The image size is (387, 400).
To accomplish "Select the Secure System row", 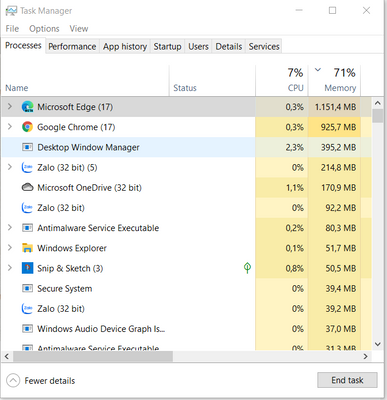I will [x=186, y=288].
